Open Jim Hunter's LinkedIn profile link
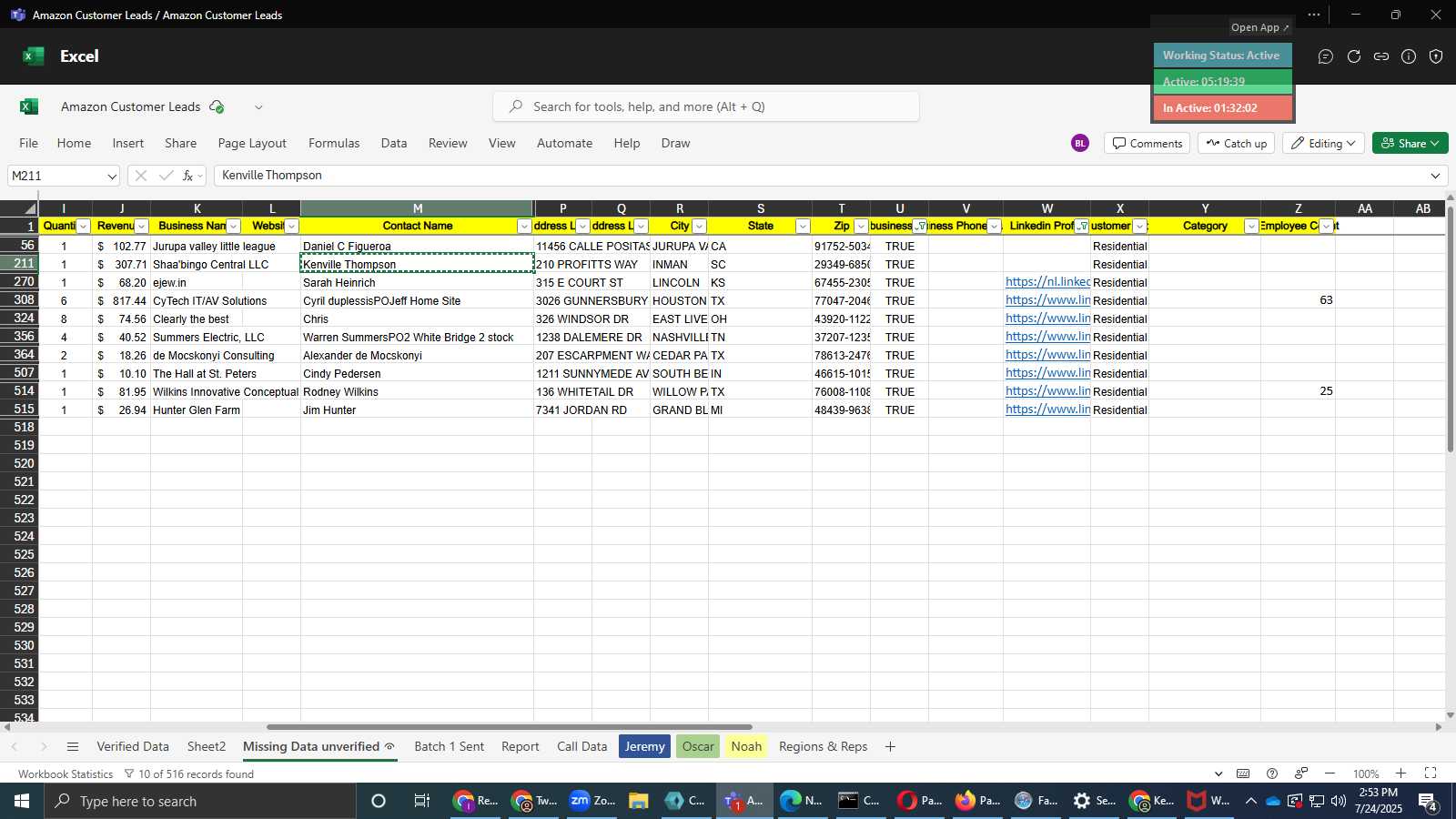 [1047, 409]
